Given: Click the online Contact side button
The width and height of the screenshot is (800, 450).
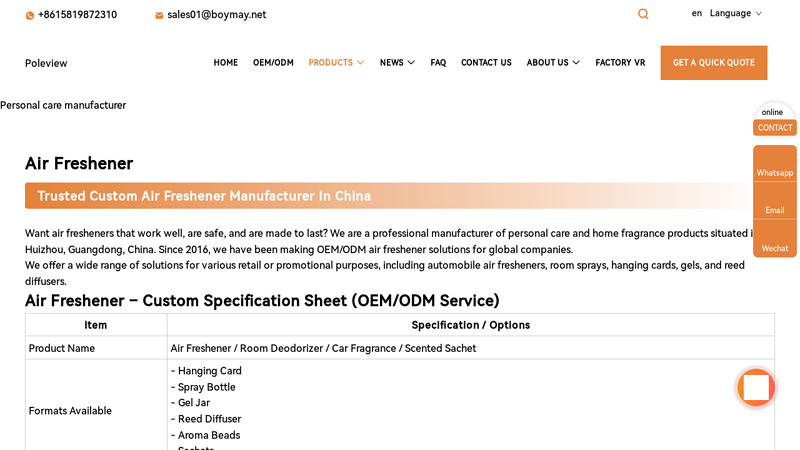Looking at the screenshot, I should [774, 128].
